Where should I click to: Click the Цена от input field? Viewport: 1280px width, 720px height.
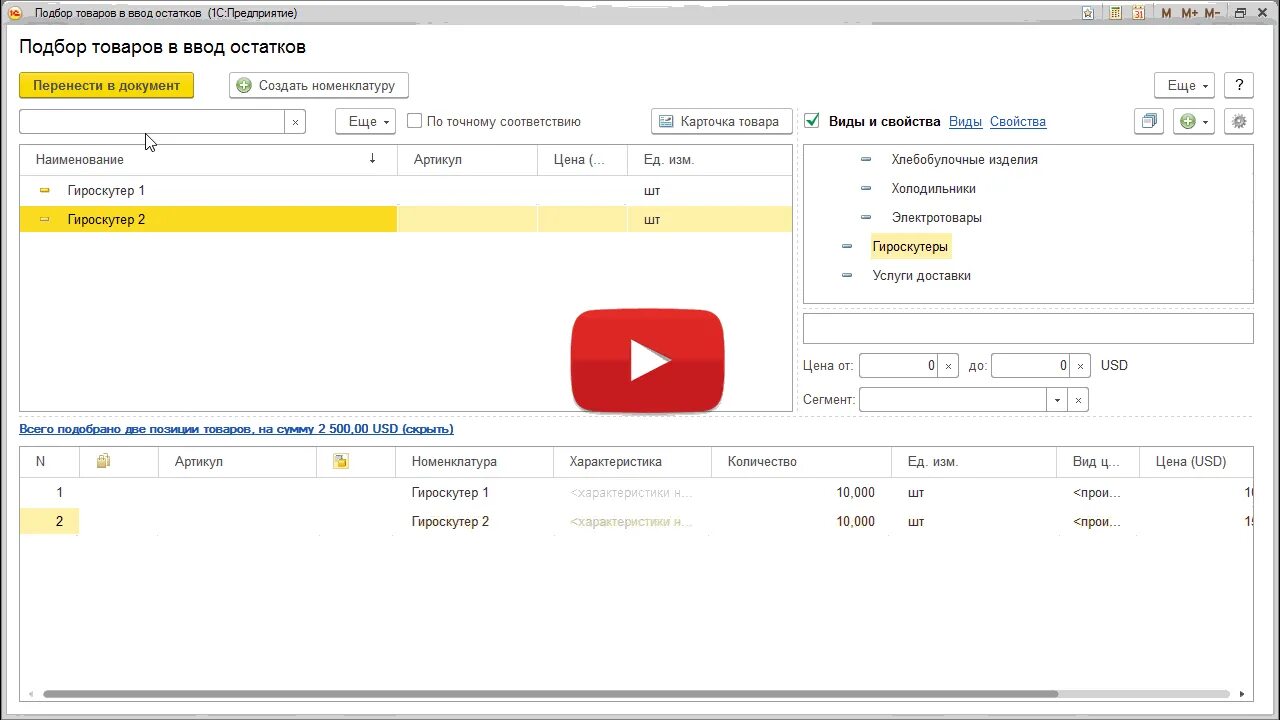pos(898,365)
